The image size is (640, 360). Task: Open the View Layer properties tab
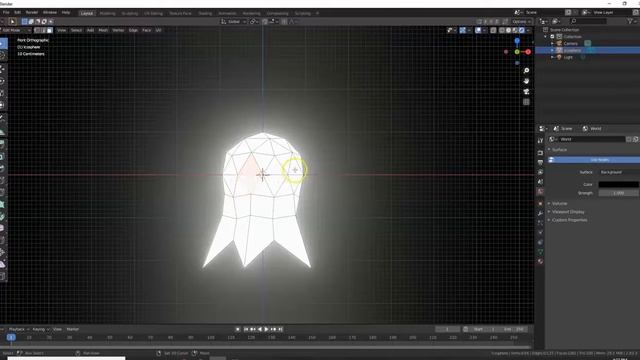coord(540,172)
